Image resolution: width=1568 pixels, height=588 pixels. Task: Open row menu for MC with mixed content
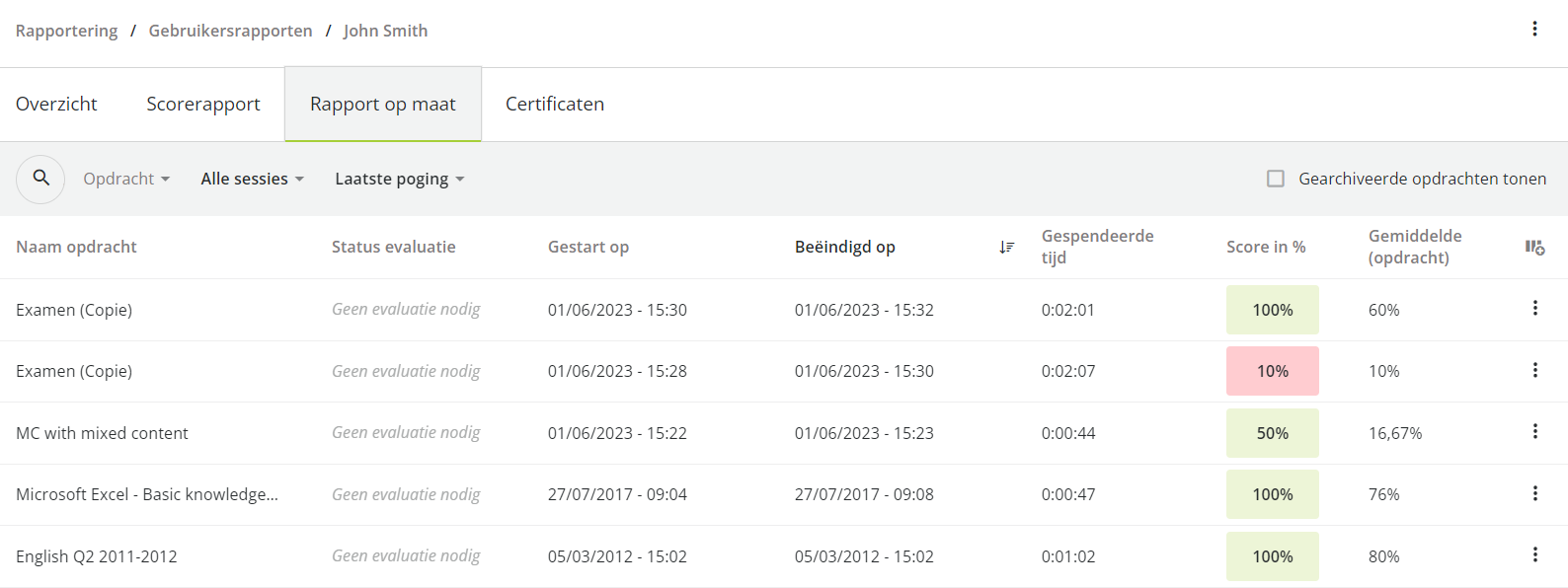click(1534, 431)
